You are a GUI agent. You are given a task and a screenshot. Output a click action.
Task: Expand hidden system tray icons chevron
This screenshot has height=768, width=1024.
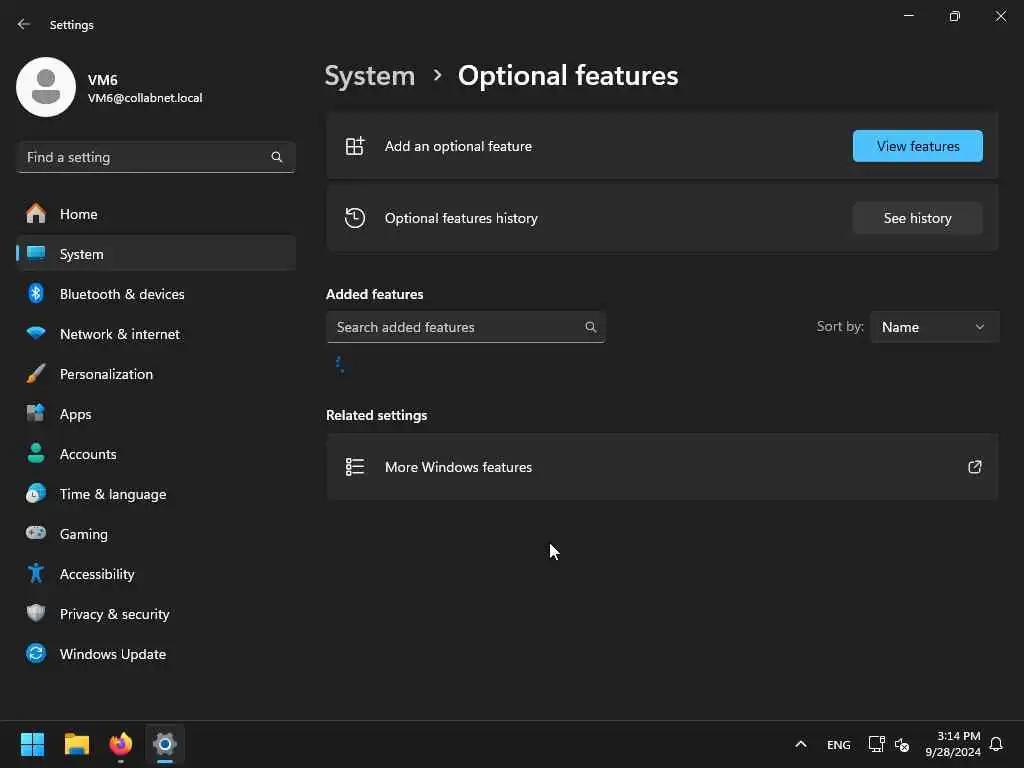(801, 744)
